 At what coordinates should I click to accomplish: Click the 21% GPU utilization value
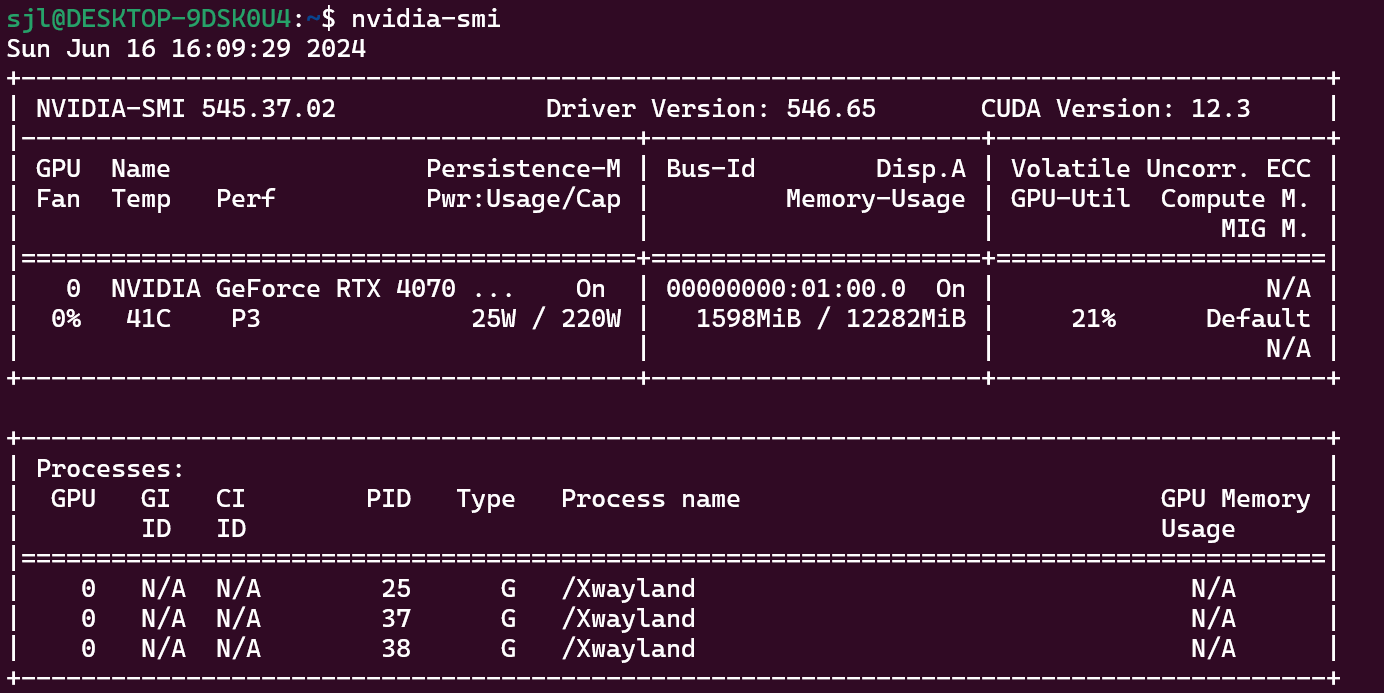click(1093, 319)
